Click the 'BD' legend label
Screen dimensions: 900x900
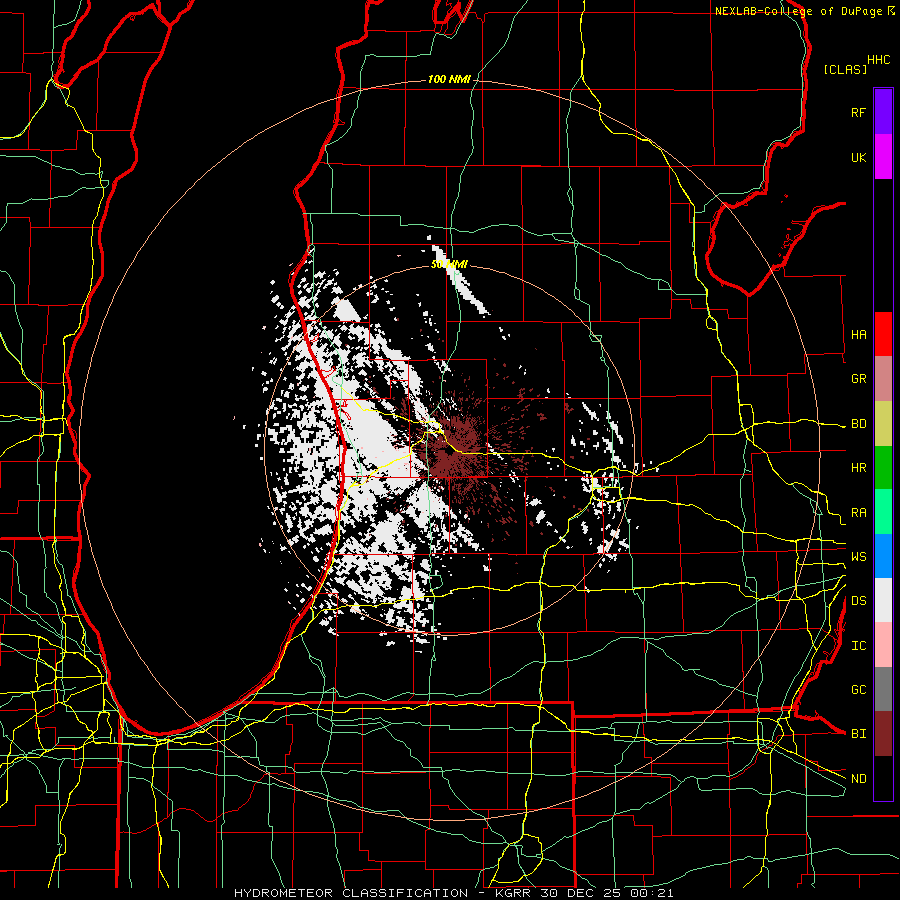tap(858, 424)
